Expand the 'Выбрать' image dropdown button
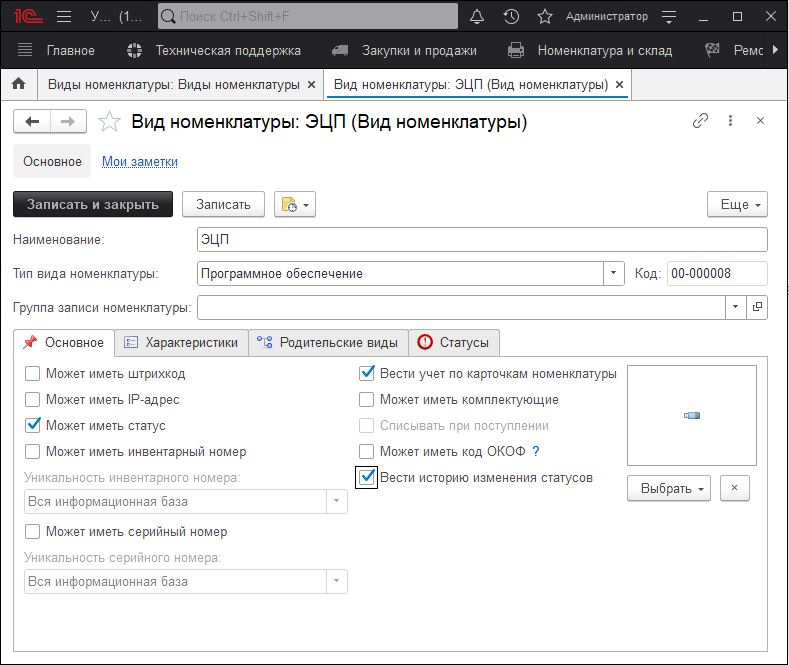Viewport: 789px width, 665px height. click(x=668, y=489)
